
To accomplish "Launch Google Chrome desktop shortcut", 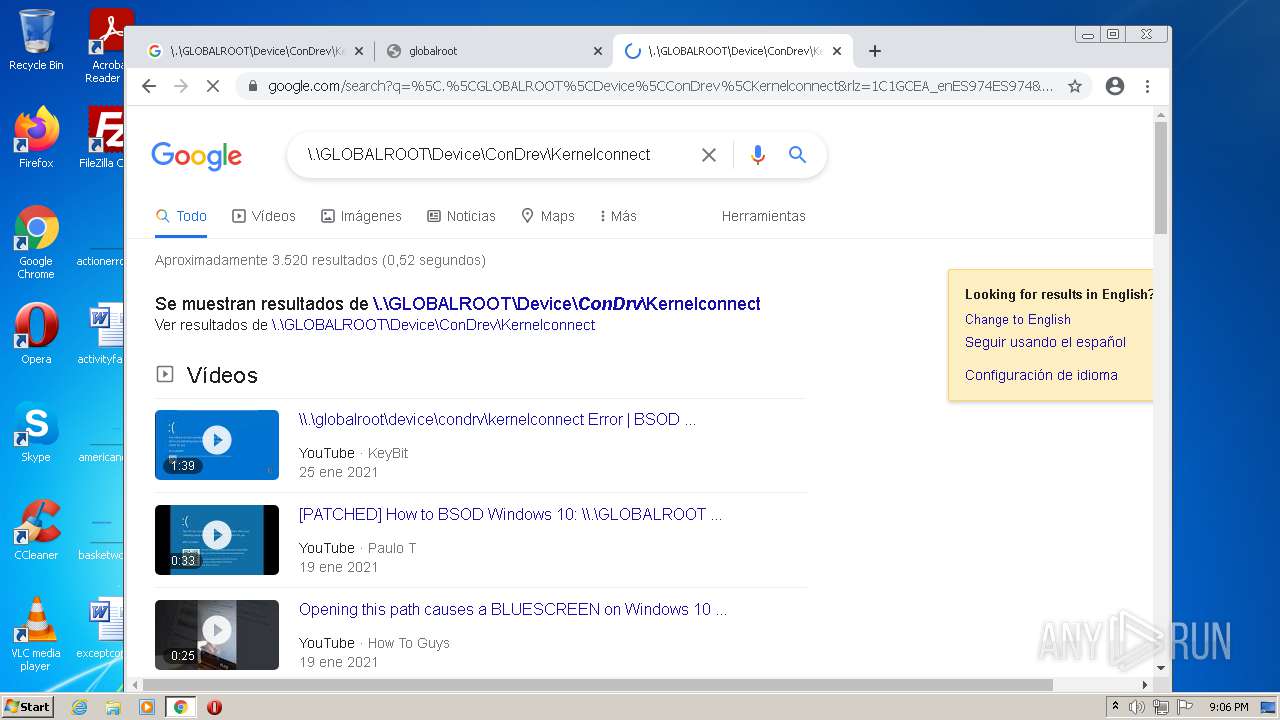I will [36, 242].
